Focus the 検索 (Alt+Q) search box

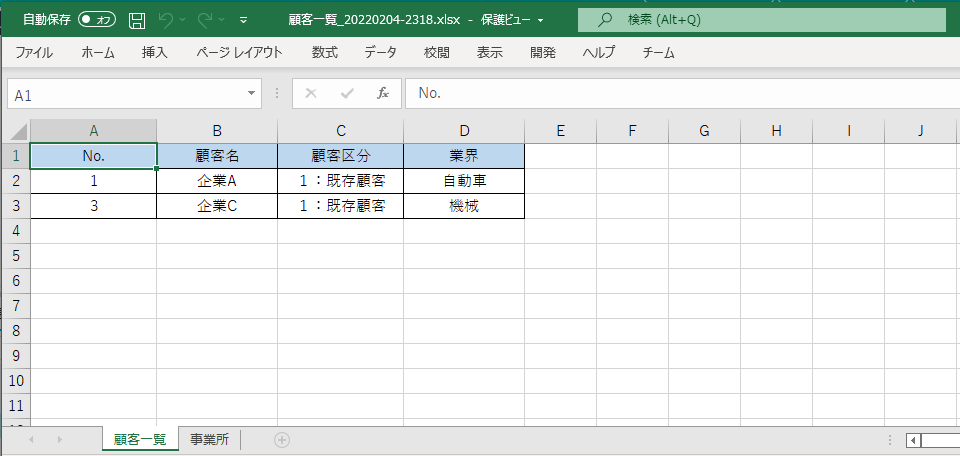click(x=762, y=20)
